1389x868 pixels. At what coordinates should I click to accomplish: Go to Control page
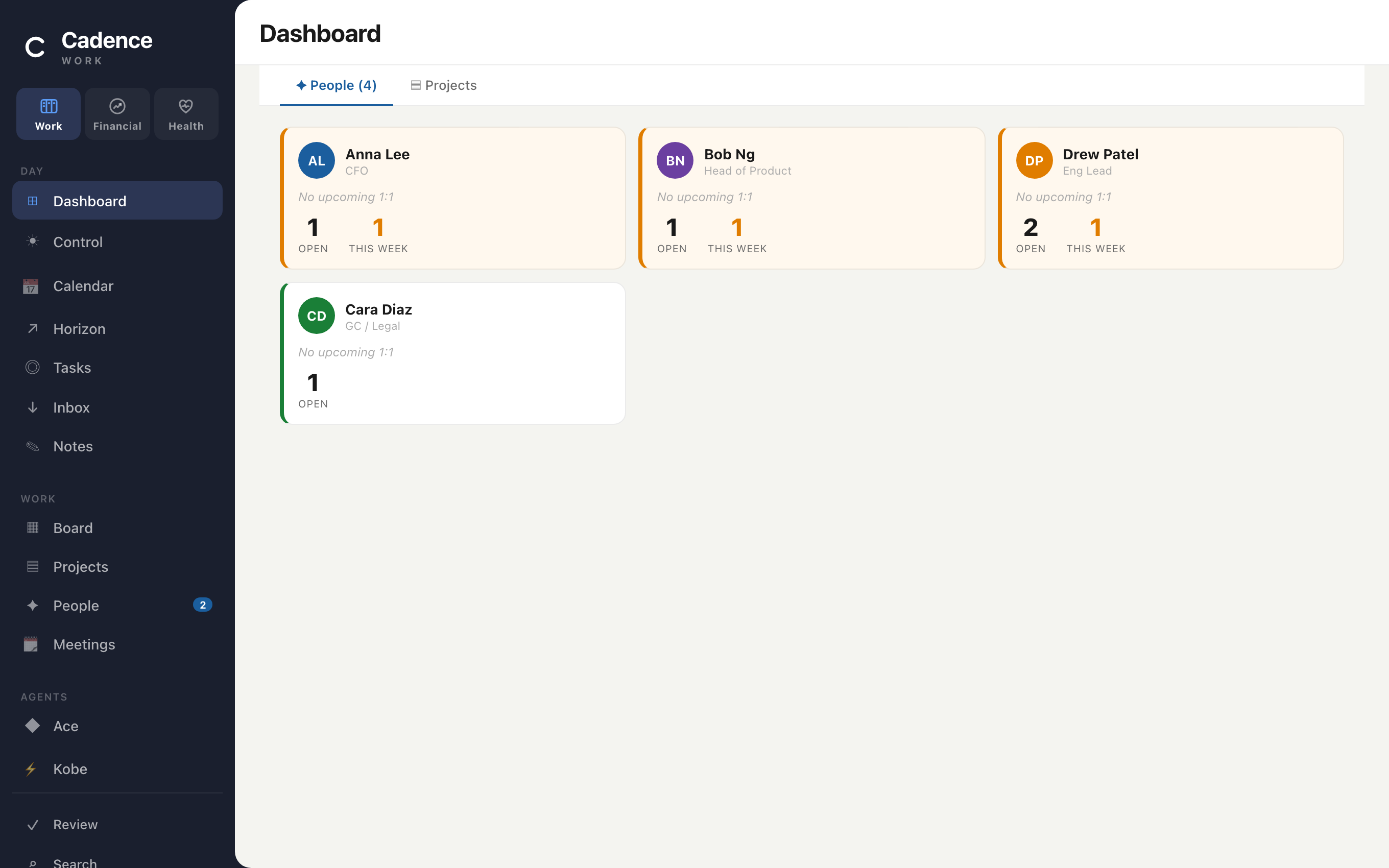[x=117, y=242]
